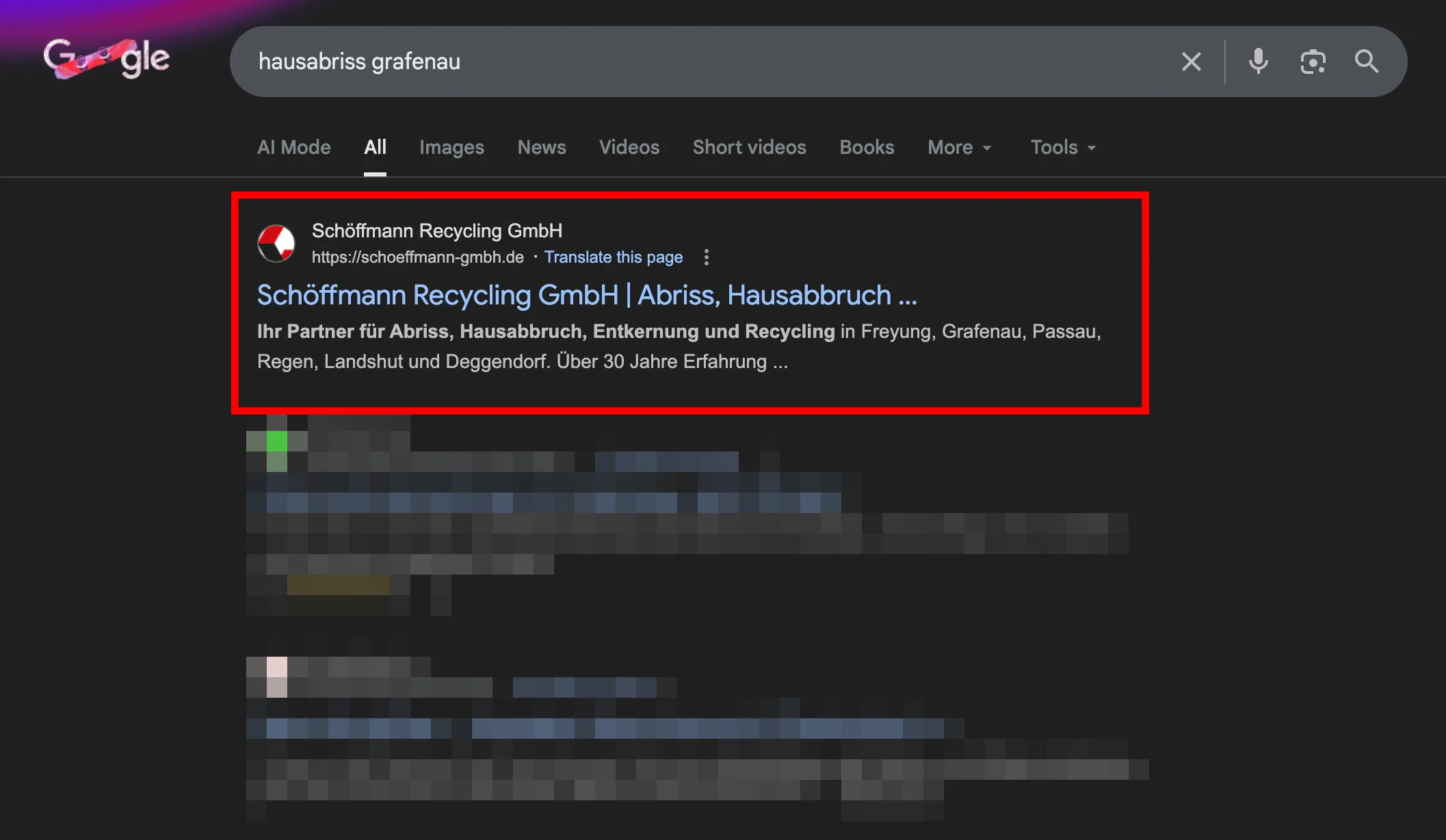Open Google Lens image search

[1313, 62]
